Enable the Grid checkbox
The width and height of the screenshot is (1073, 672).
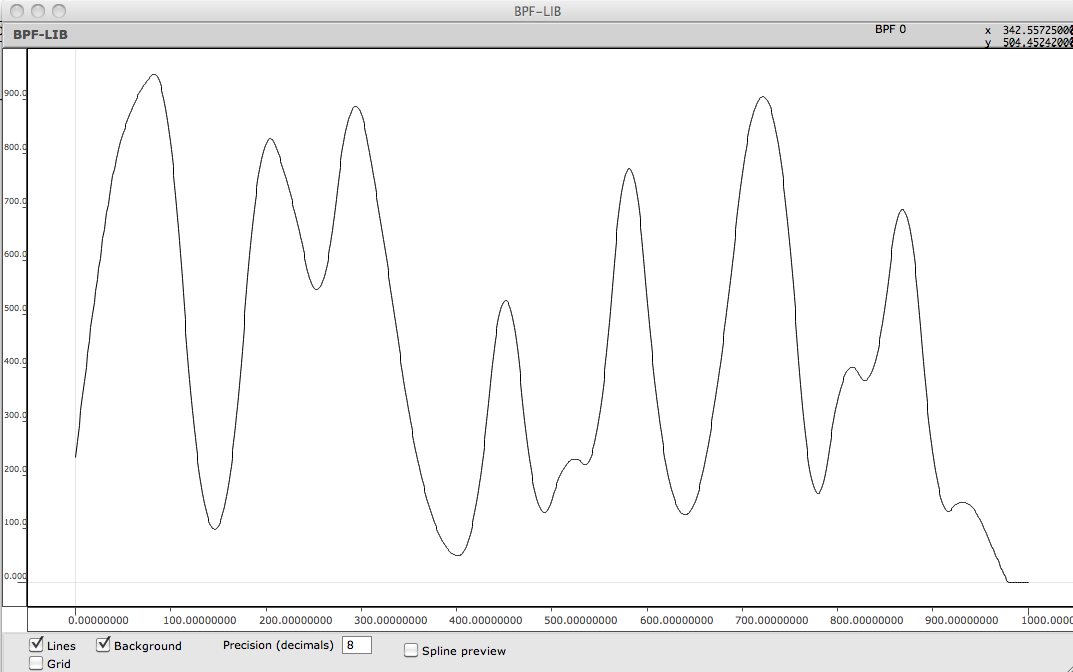(37, 662)
